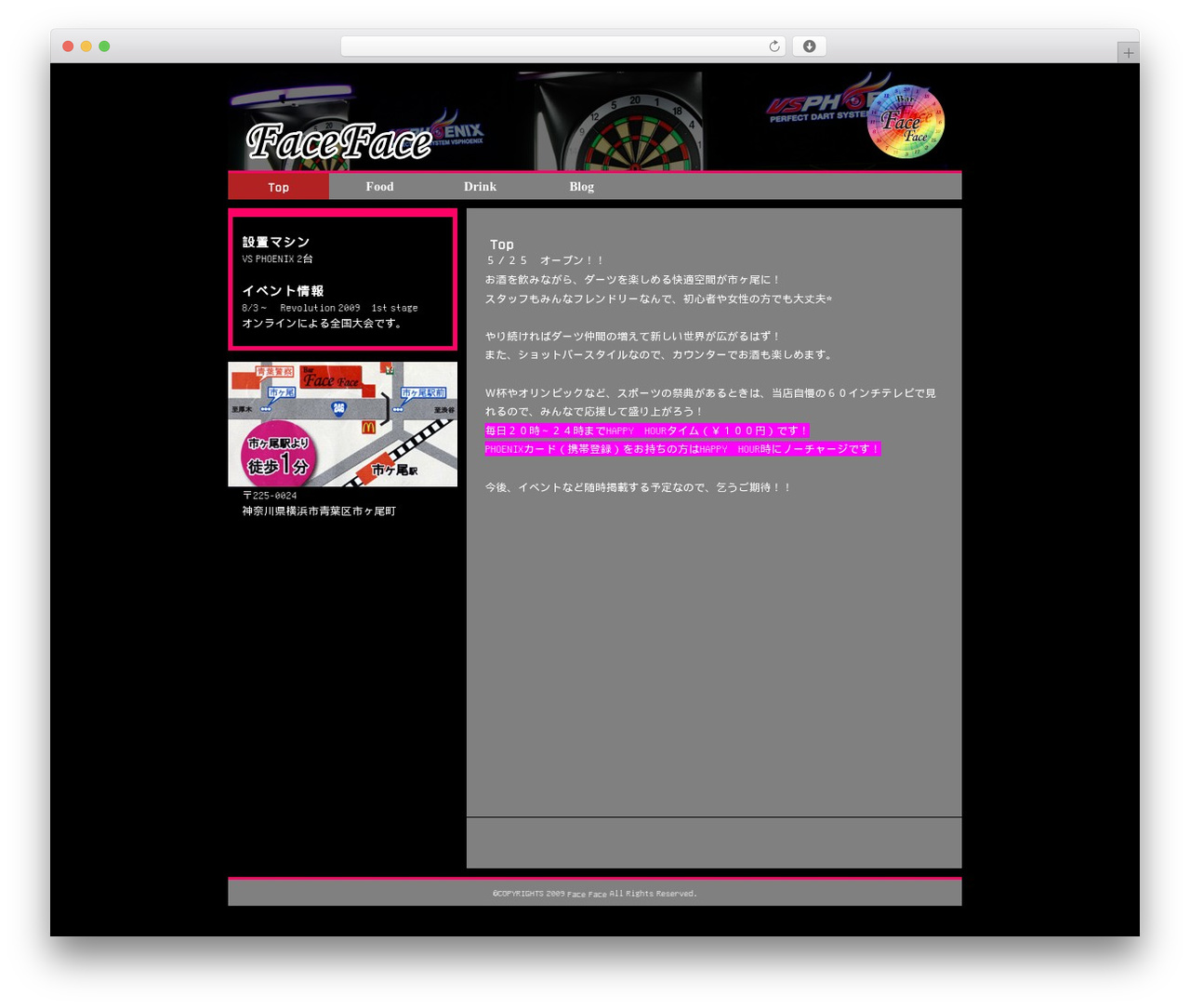The image size is (1190, 1008).
Task: Click the イベント情報 heading
Action: click(283, 291)
